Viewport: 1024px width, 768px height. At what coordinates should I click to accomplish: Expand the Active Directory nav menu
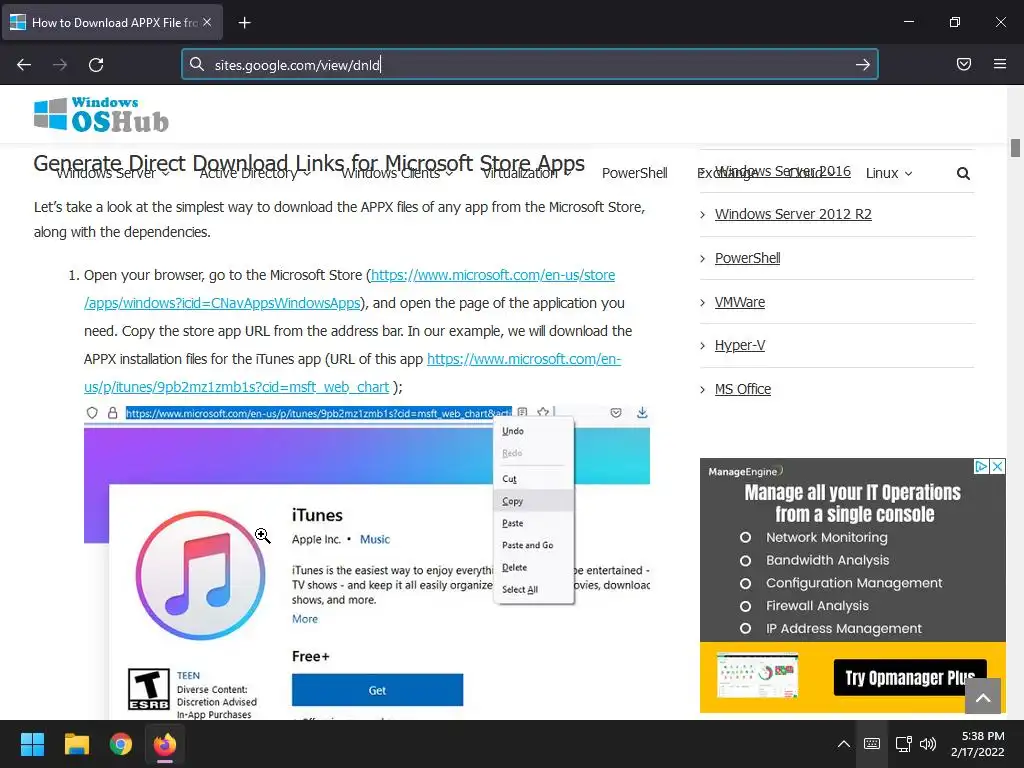(255, 174)
